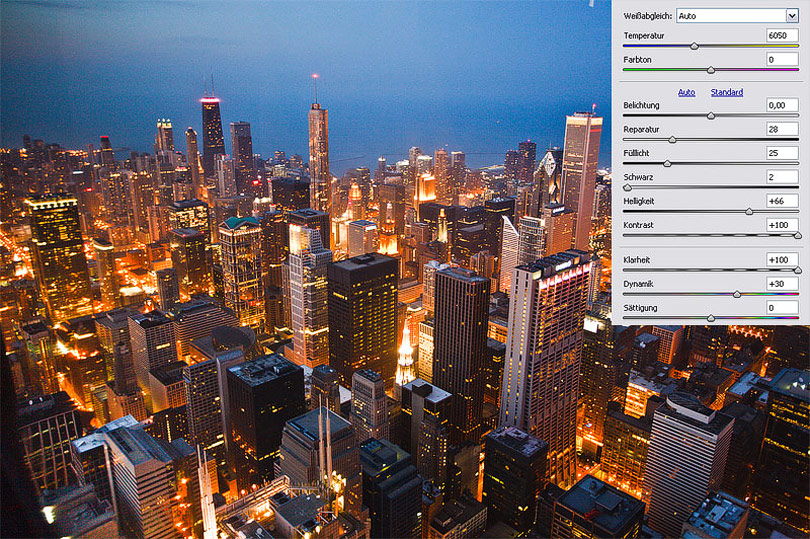The width and height of the screenshot is (810, 539).
Task: Click the Belichtung value field 0,00
Action: [782, 105]
